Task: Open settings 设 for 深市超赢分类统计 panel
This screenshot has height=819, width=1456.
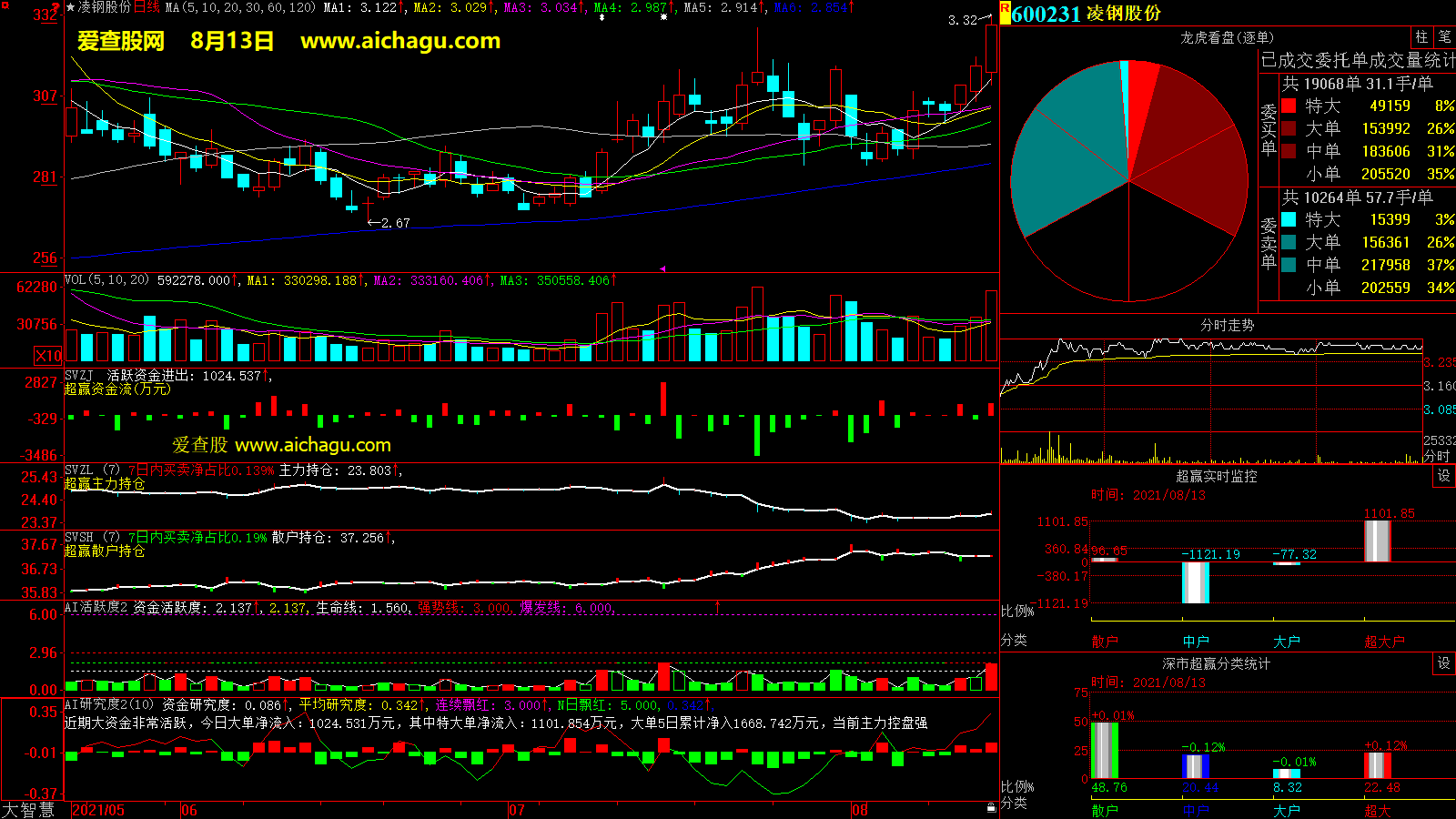Action: click(x=1444, y=663)
